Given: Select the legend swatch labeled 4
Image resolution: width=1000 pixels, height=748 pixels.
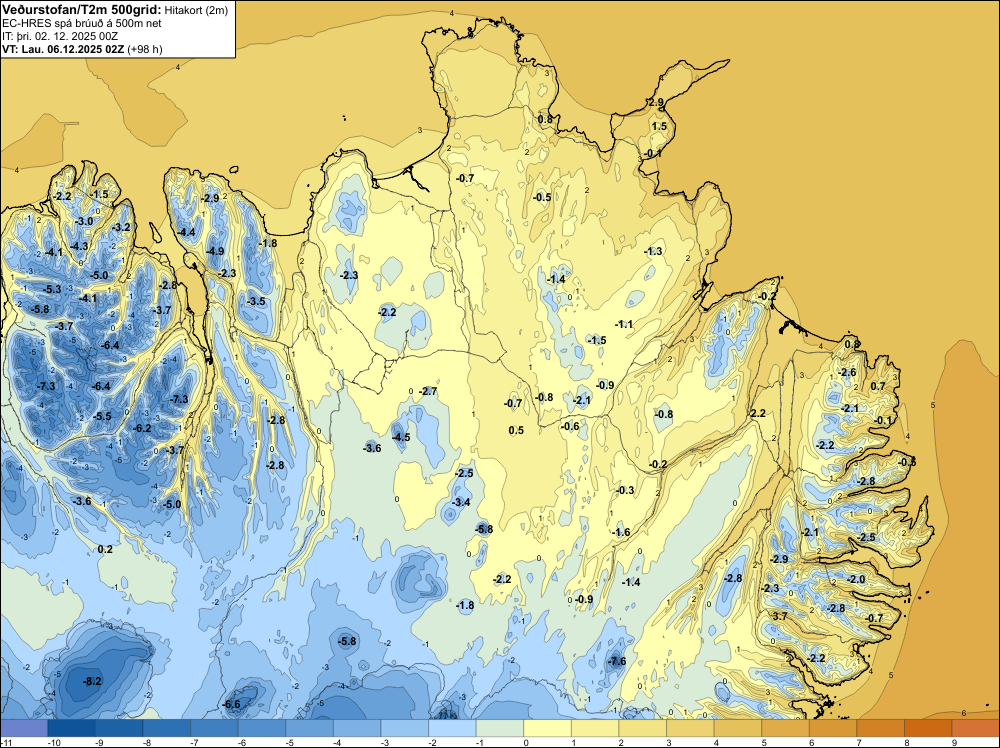Looking at the screenshot, I should coord(738,728).
